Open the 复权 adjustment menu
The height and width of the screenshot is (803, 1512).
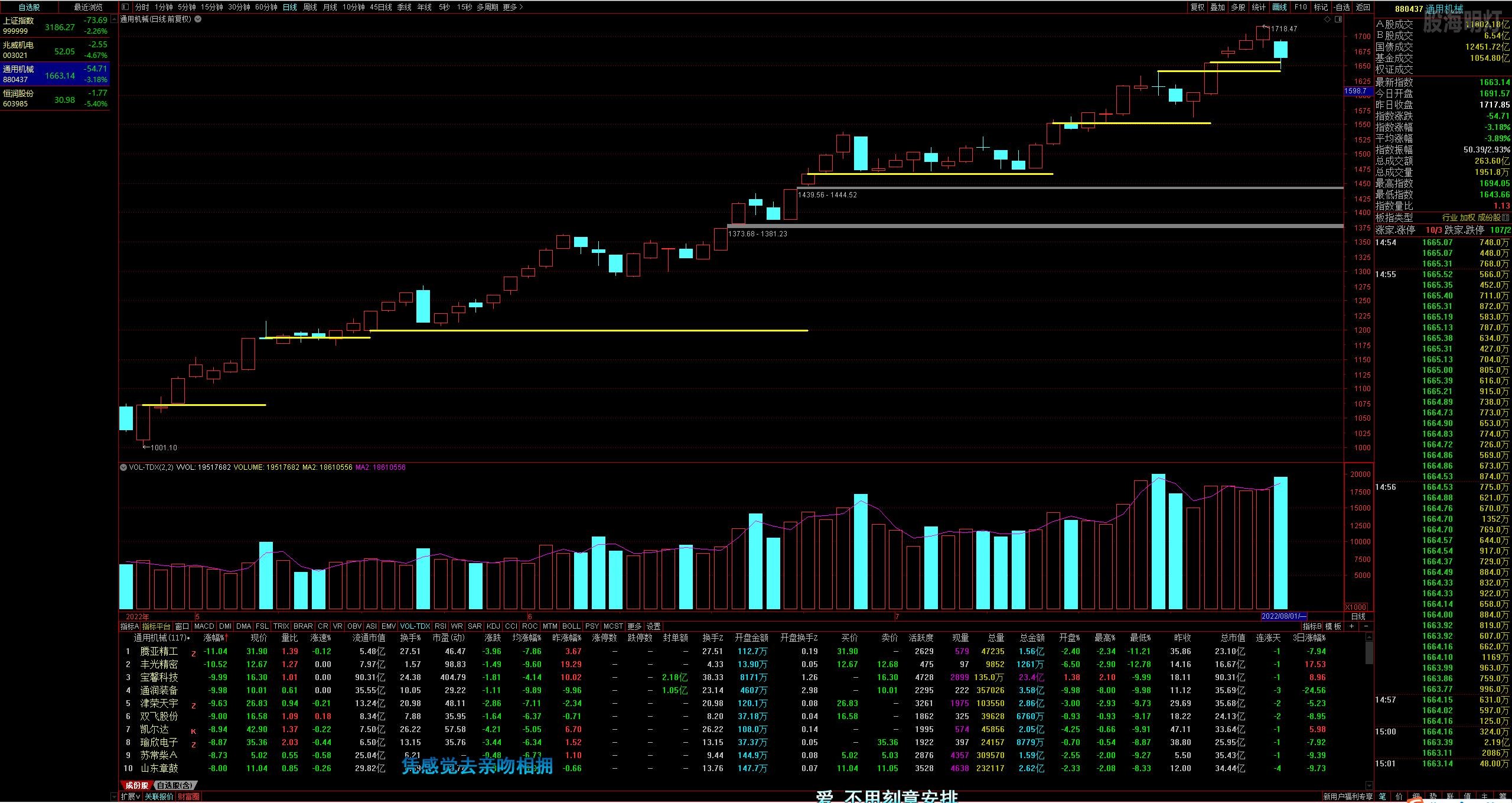pyautogui.click(x=1197, y=7)
